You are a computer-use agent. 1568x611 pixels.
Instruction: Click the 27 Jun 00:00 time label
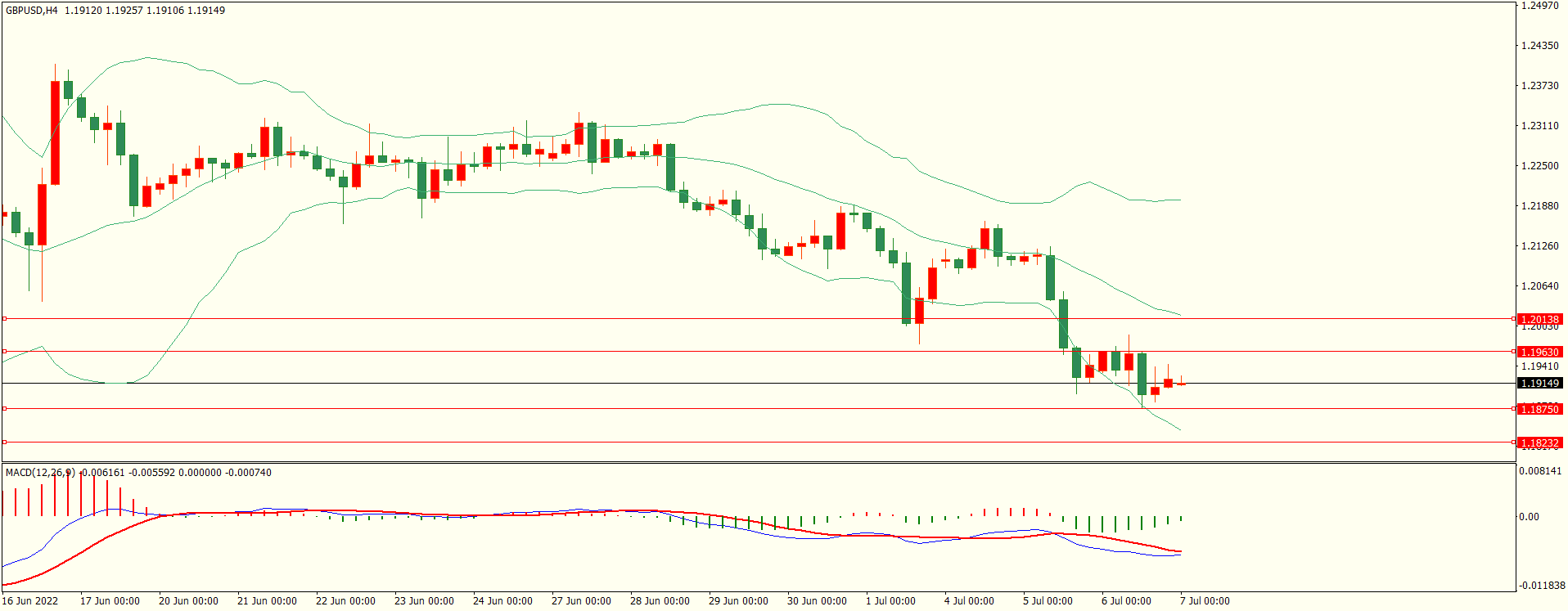(581, 600)
